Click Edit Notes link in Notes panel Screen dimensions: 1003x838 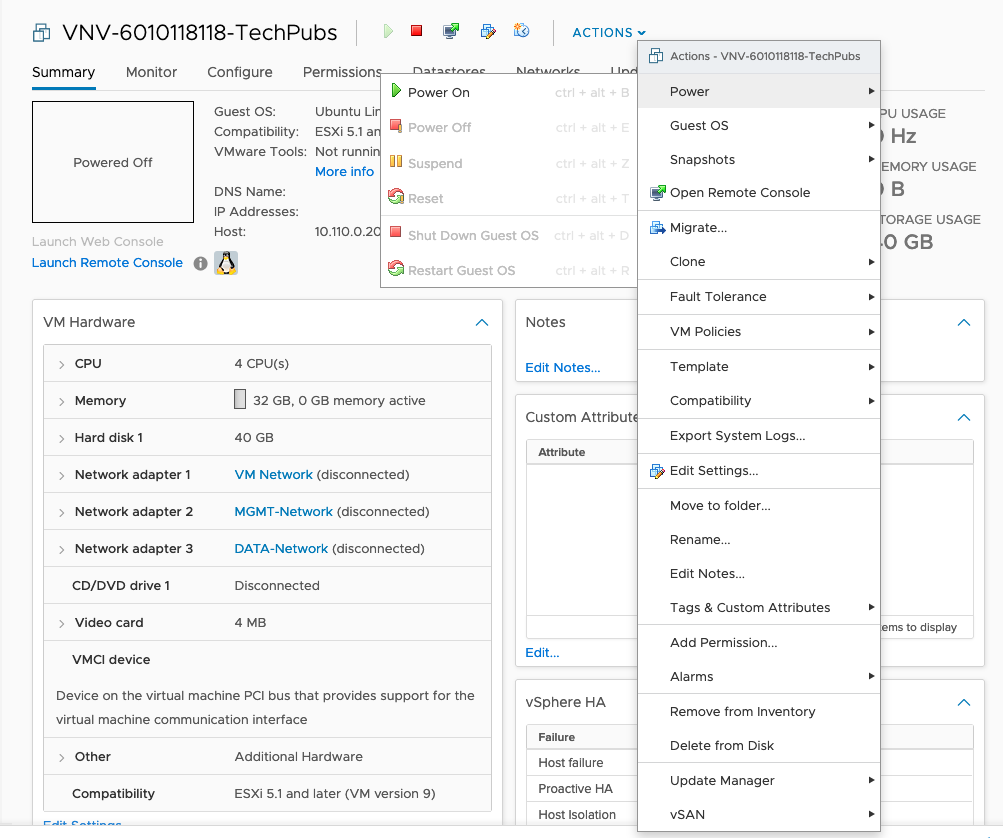[x=563, y=368]
